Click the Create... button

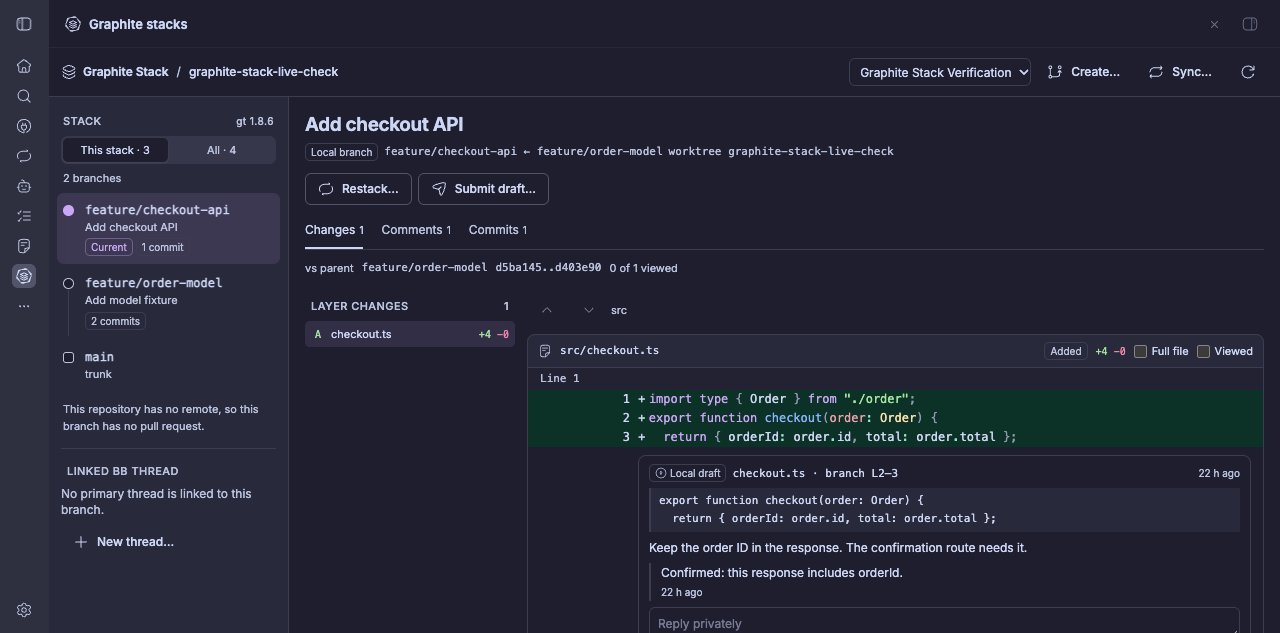(1084, 72)
